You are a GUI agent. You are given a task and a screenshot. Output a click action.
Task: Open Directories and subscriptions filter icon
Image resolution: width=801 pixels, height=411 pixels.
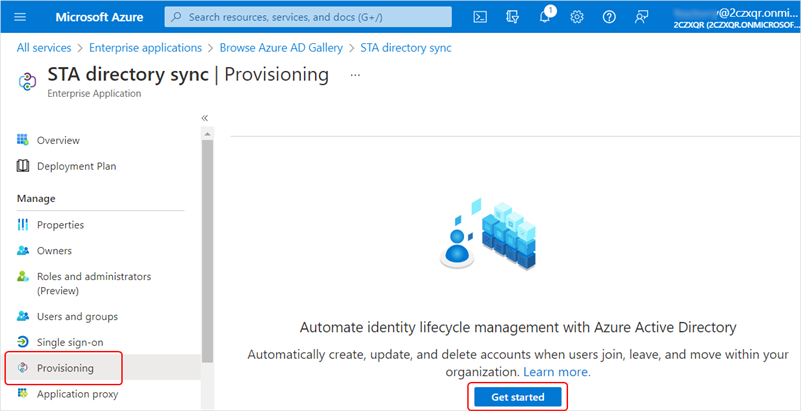click(512, 17)
